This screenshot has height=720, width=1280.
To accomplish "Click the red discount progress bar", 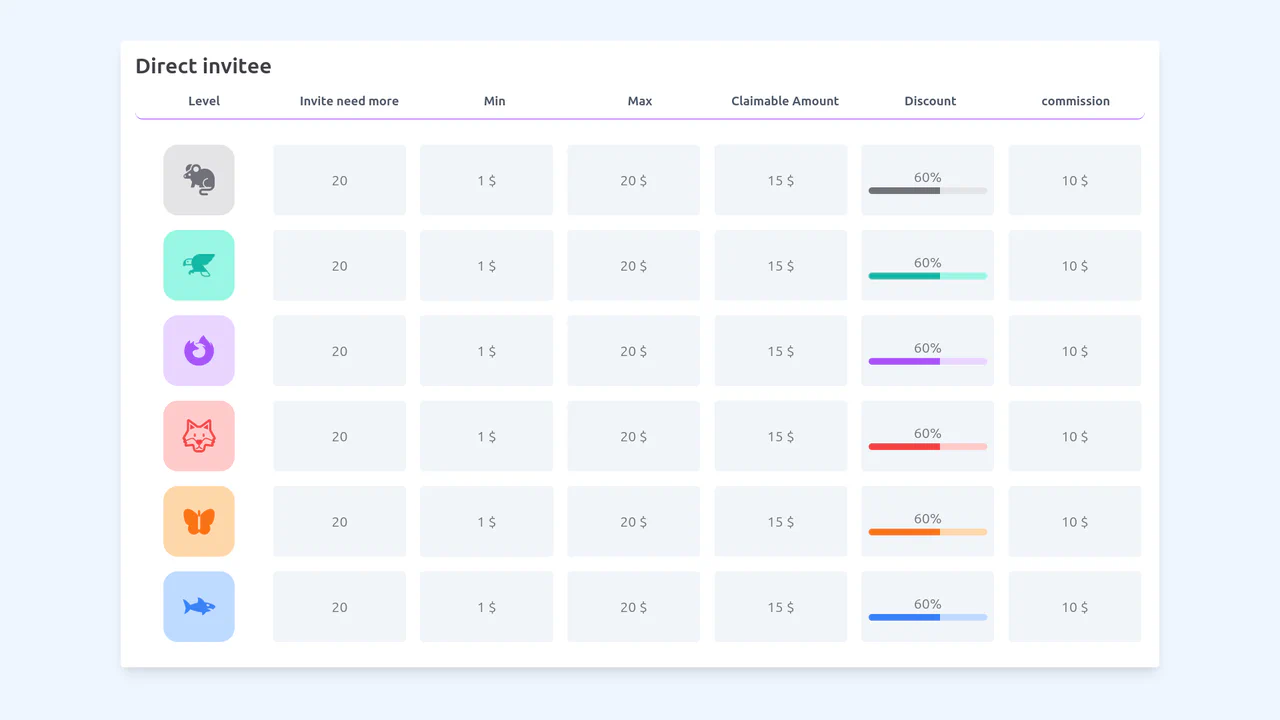I will [928, 446].
